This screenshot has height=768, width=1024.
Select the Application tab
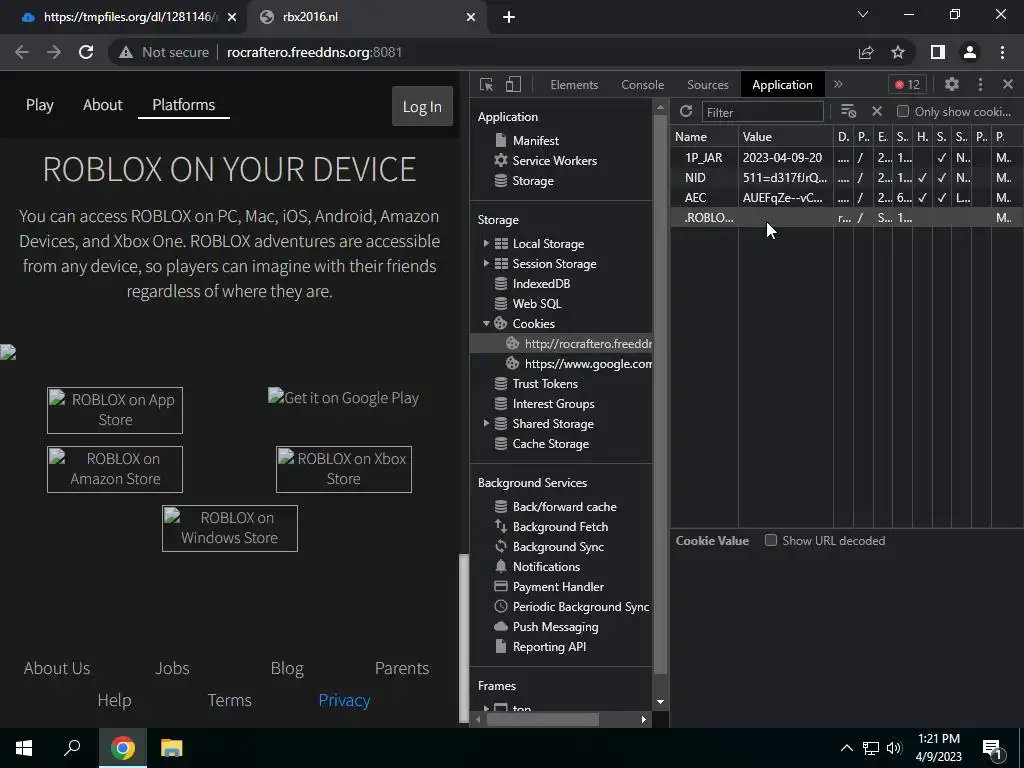pos(782,85)
